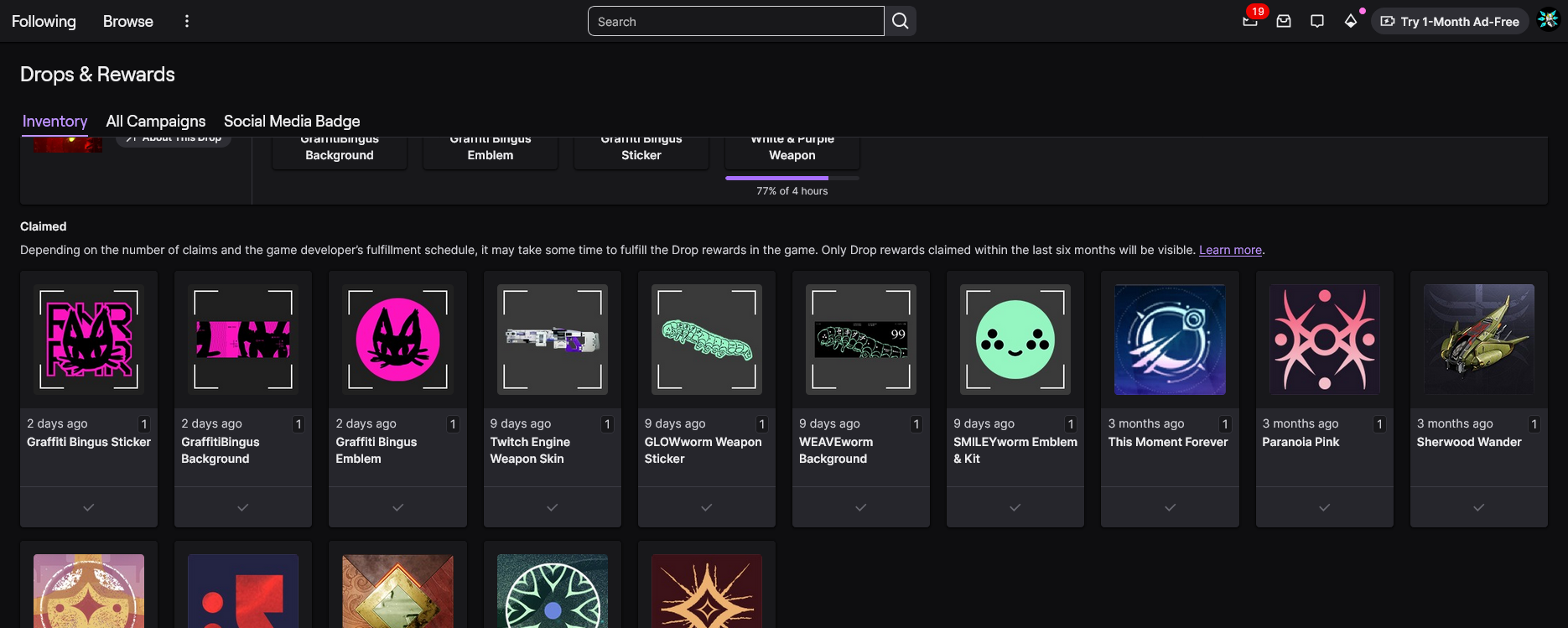Click checkmark under Twitch Engine Weapon Skin
This screenshot has width=1568, height=628.
552,507
